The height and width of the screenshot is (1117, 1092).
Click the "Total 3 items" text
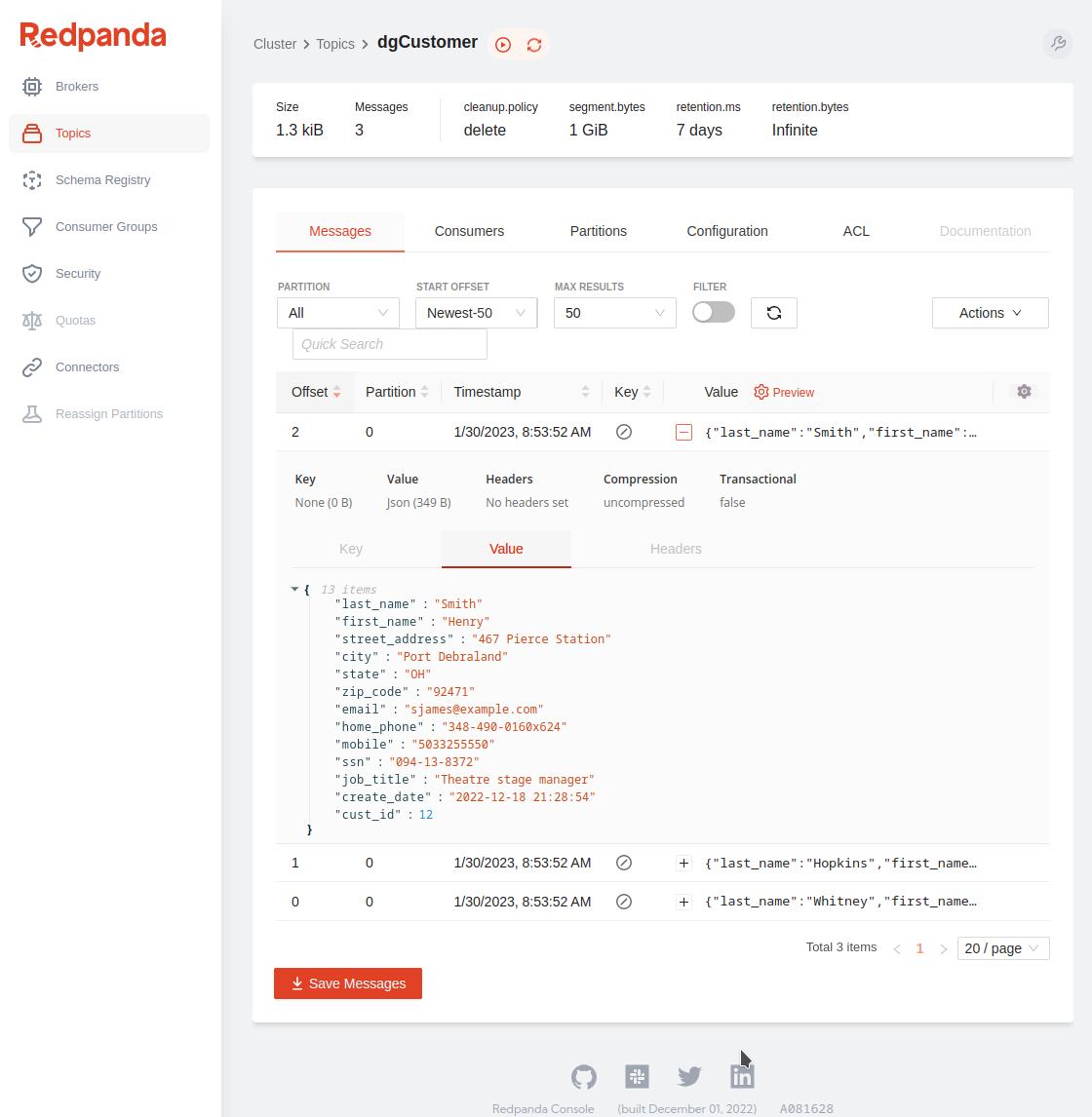841,947
